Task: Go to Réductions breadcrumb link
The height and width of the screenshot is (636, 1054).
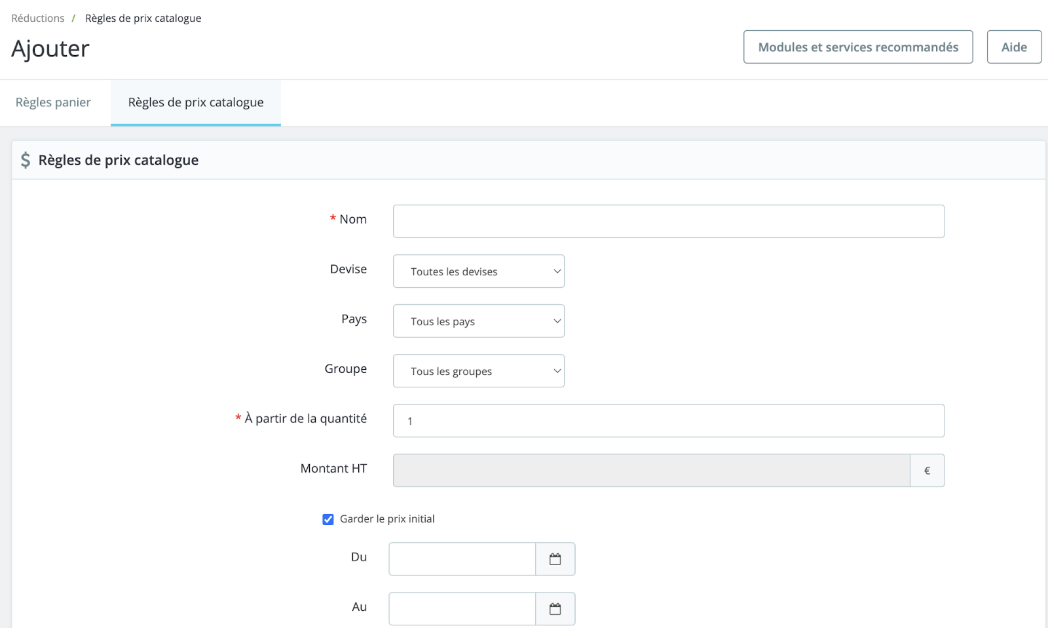Action: click(x=38, y=18)
